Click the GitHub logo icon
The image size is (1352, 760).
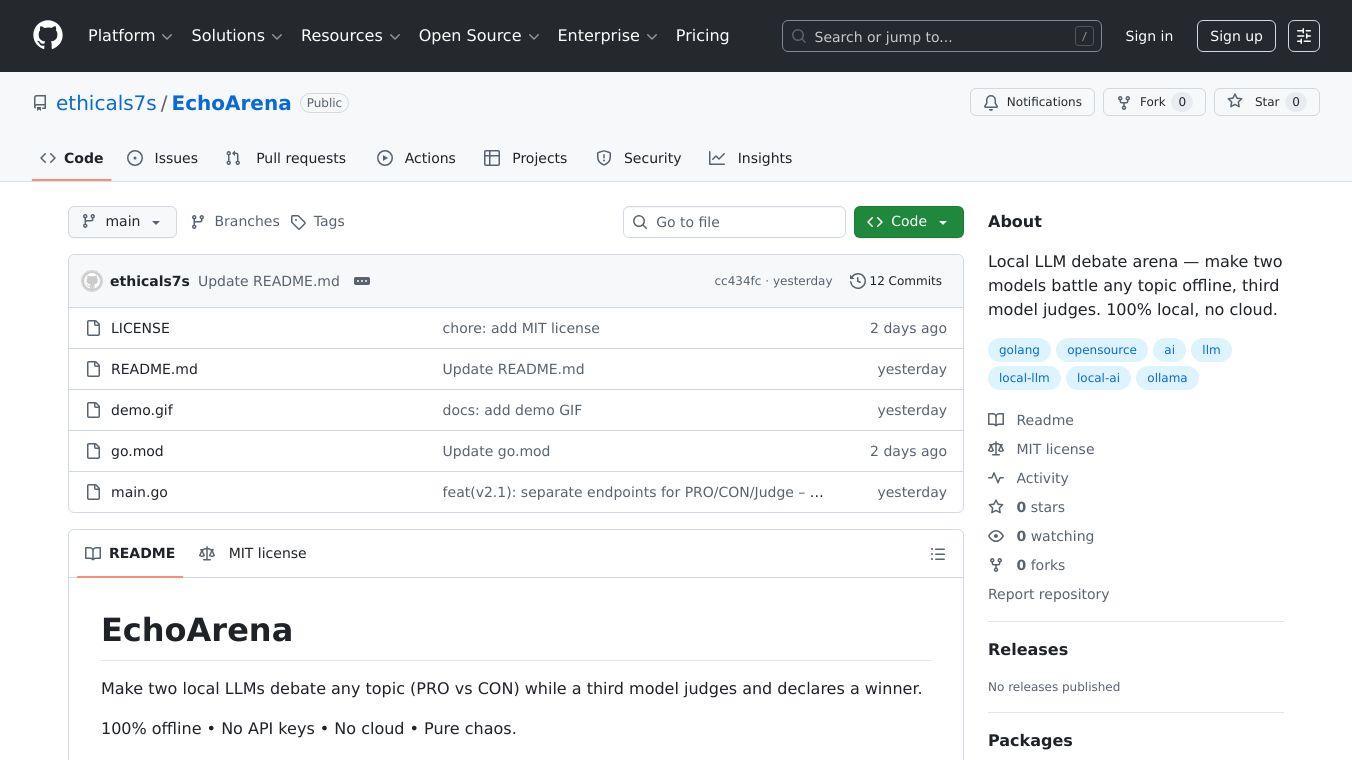(48, 36)
